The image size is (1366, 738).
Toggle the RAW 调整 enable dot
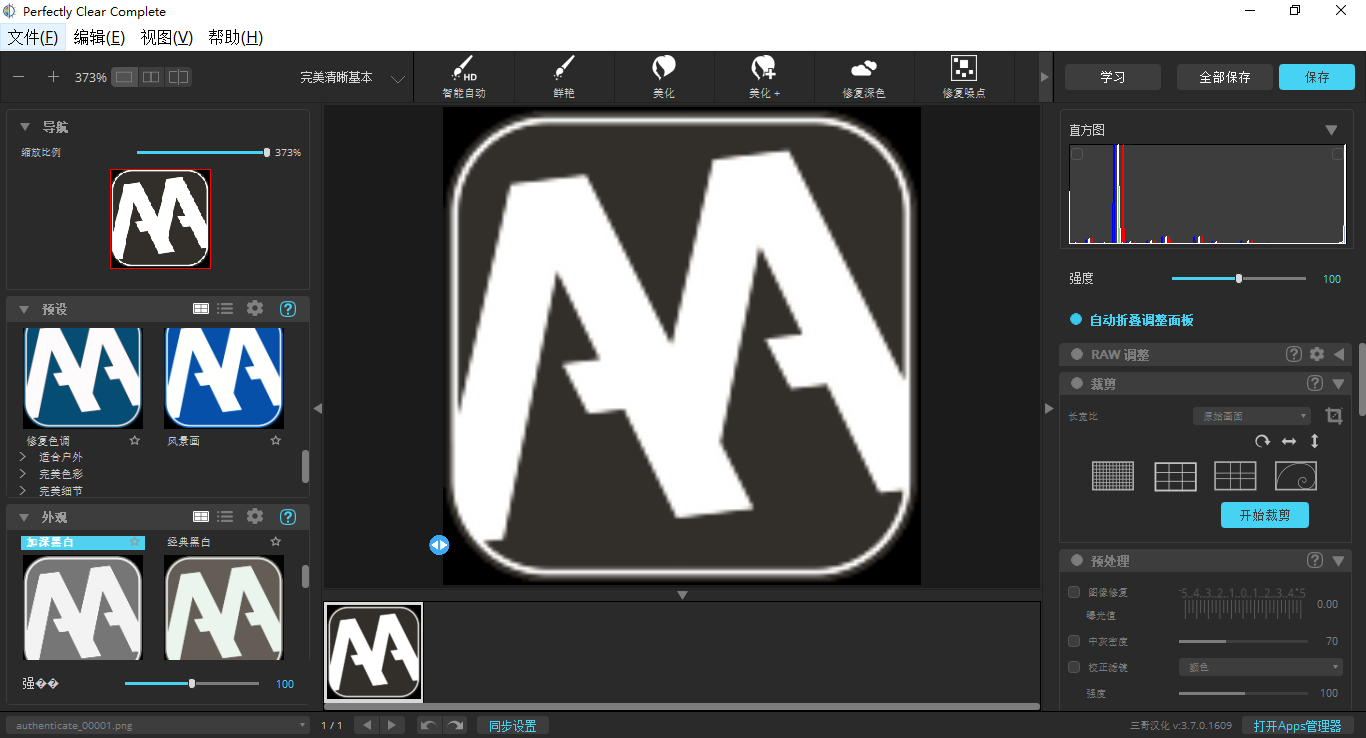[1077, 354]
